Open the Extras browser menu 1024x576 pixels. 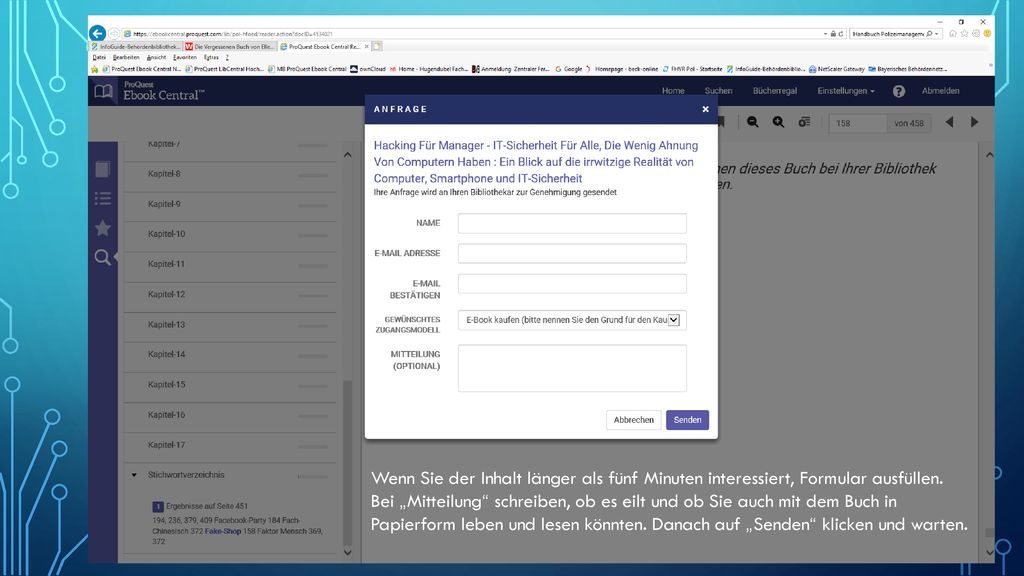click(x=211, y=57)
